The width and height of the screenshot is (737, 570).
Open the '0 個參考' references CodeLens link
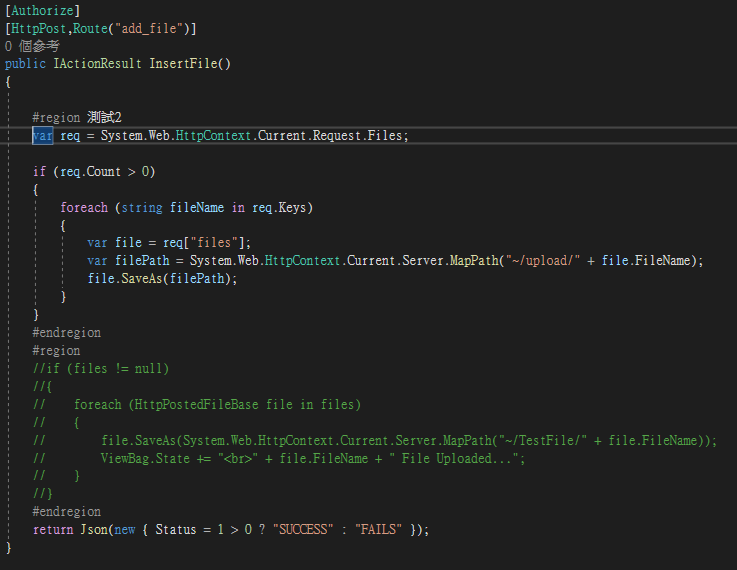pos(32,46)
